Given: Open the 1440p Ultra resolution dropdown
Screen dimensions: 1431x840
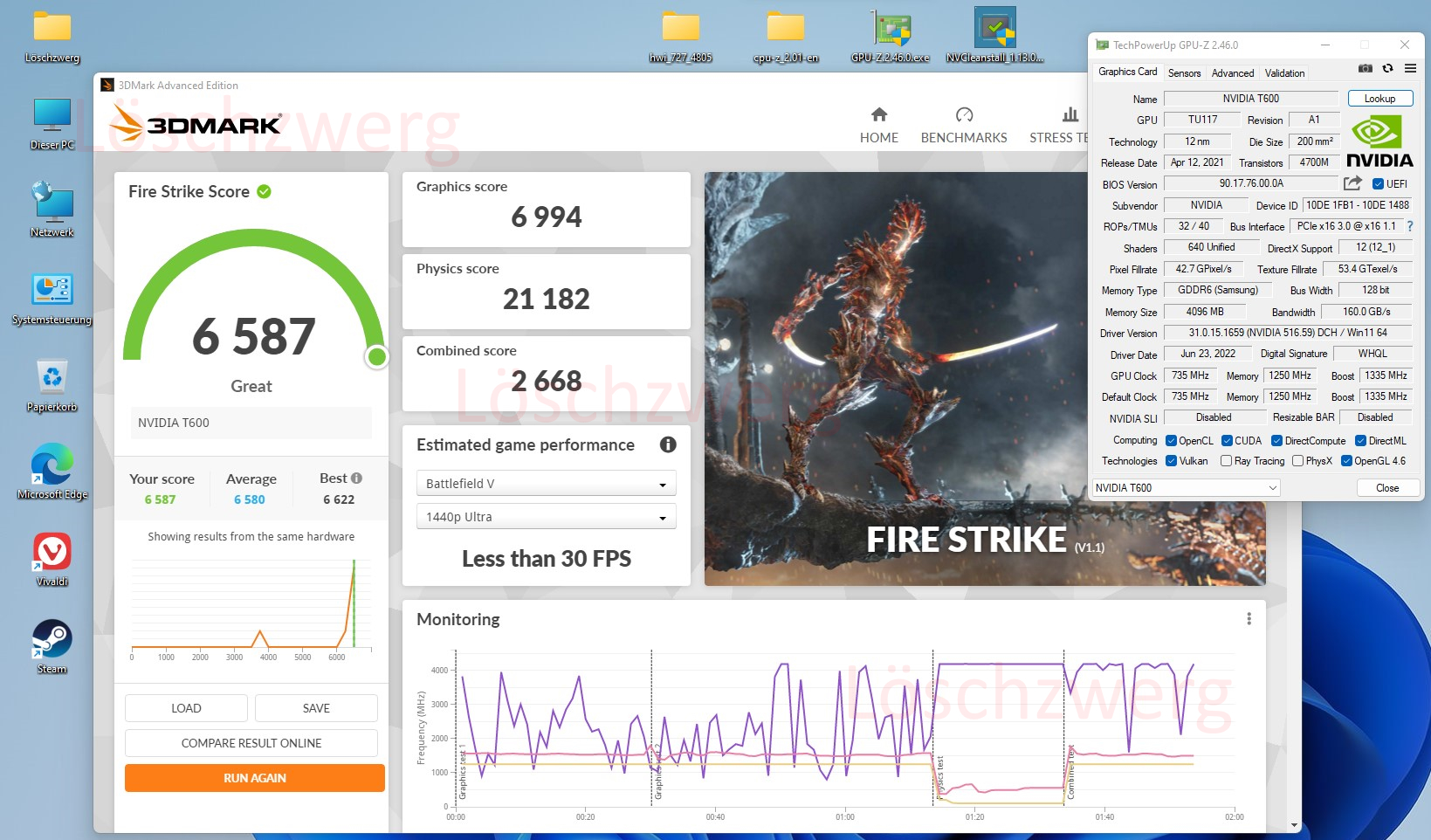Looking at the screenshot, I should click(546, 517).
